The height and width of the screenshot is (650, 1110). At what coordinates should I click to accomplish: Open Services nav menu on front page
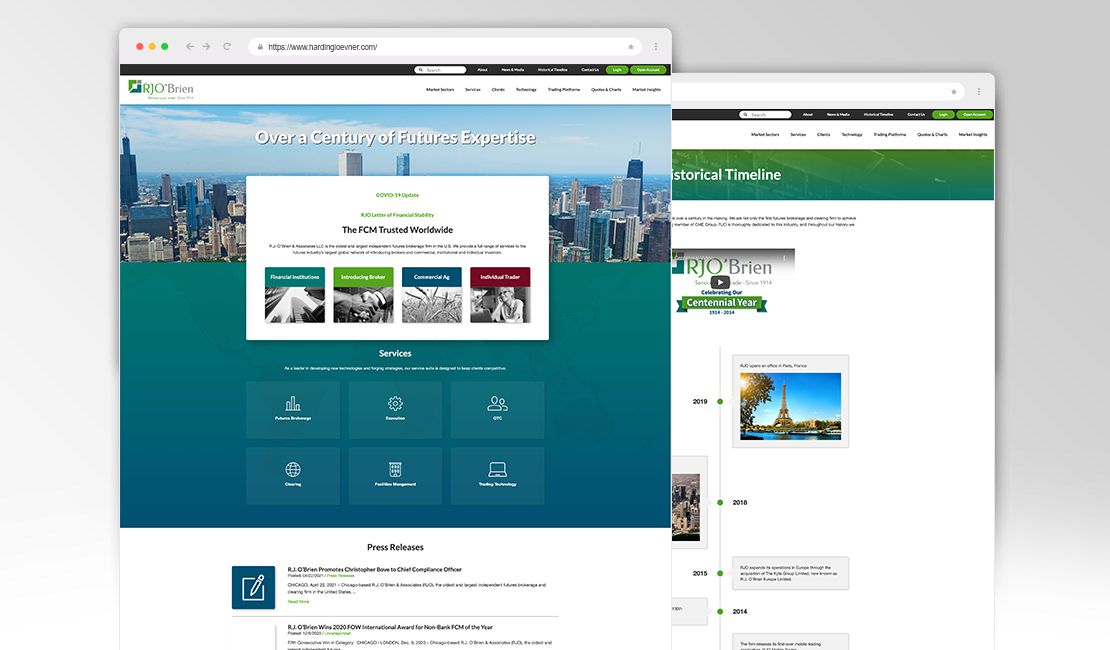tap(473, 90)
